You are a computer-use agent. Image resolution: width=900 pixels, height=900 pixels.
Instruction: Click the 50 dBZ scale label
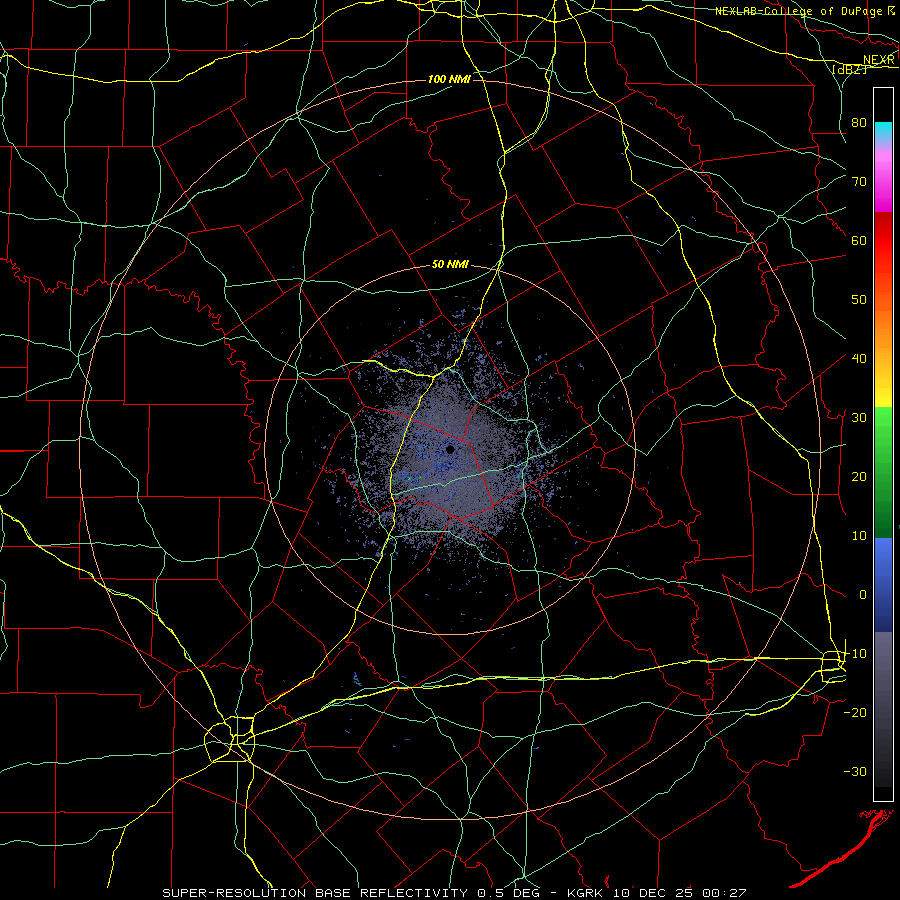coord(859,300)
